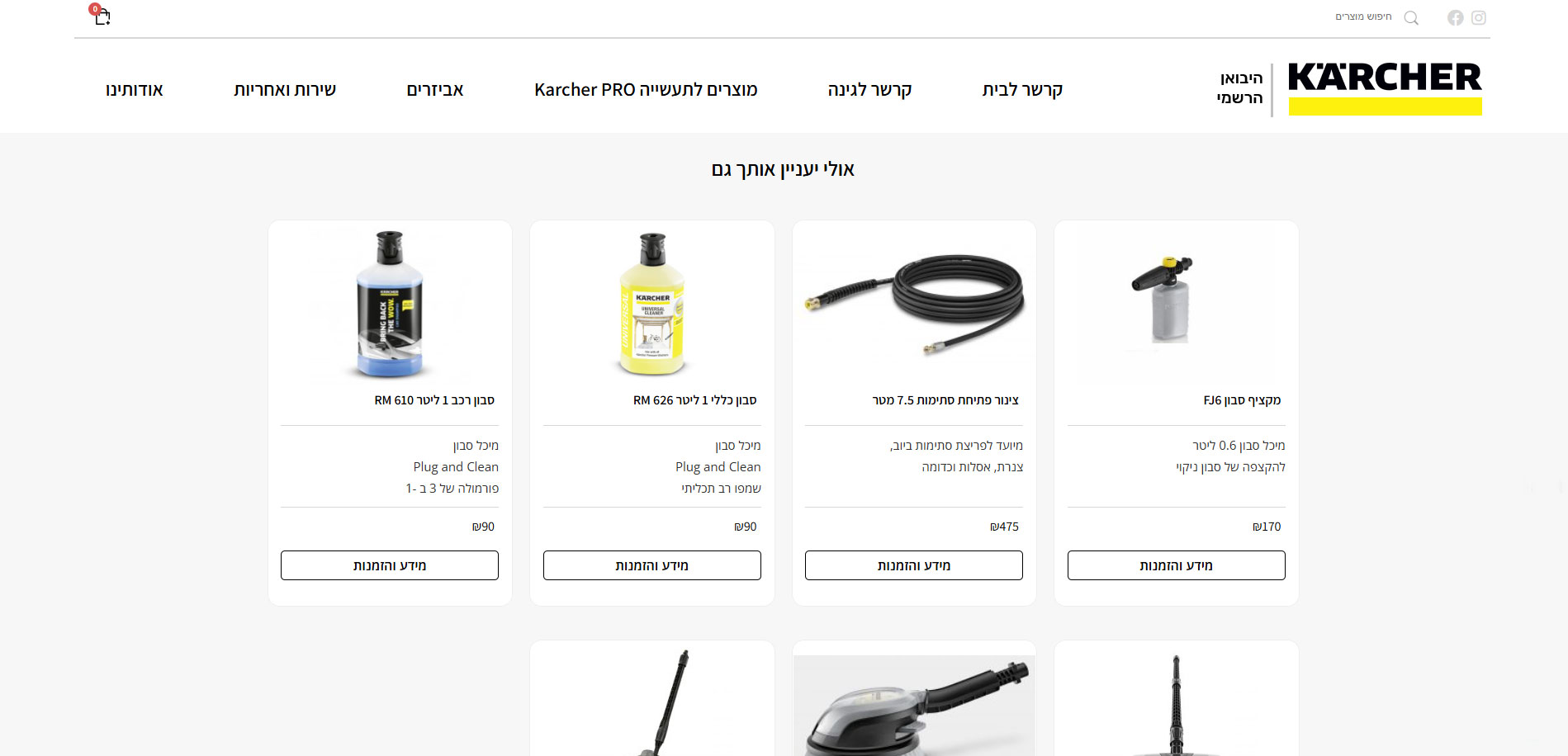Click מידע והזמנות for the 7.5 meter hose
This screenshot has height=756, width=1568.
(x=914, y=565)
